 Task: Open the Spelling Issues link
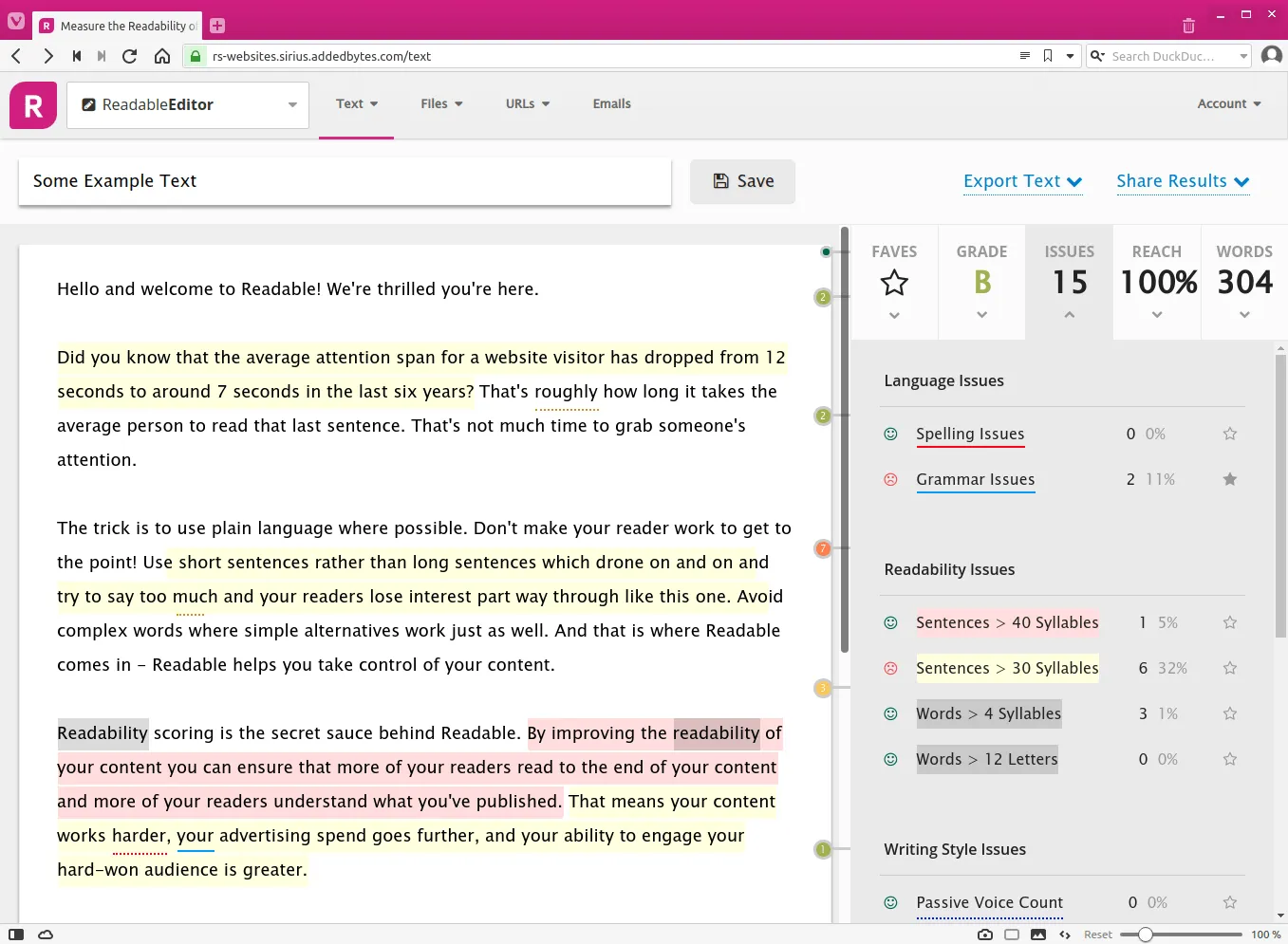(x=970, y=434)
